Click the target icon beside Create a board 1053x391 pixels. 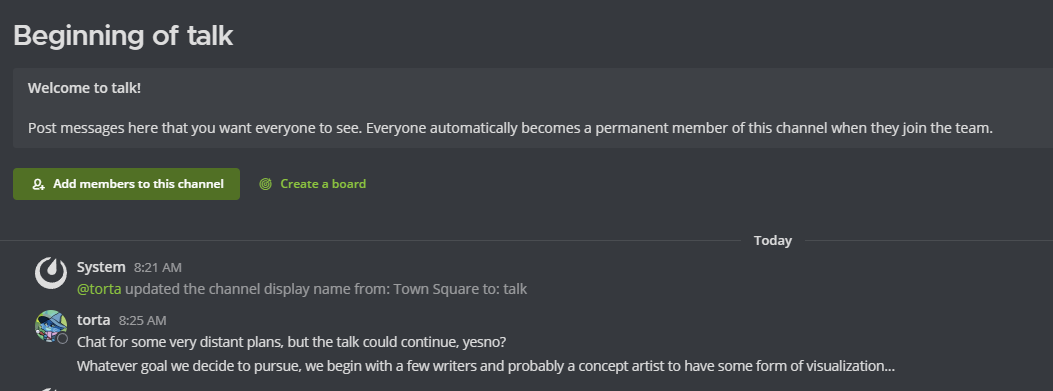tap(266, 184)
